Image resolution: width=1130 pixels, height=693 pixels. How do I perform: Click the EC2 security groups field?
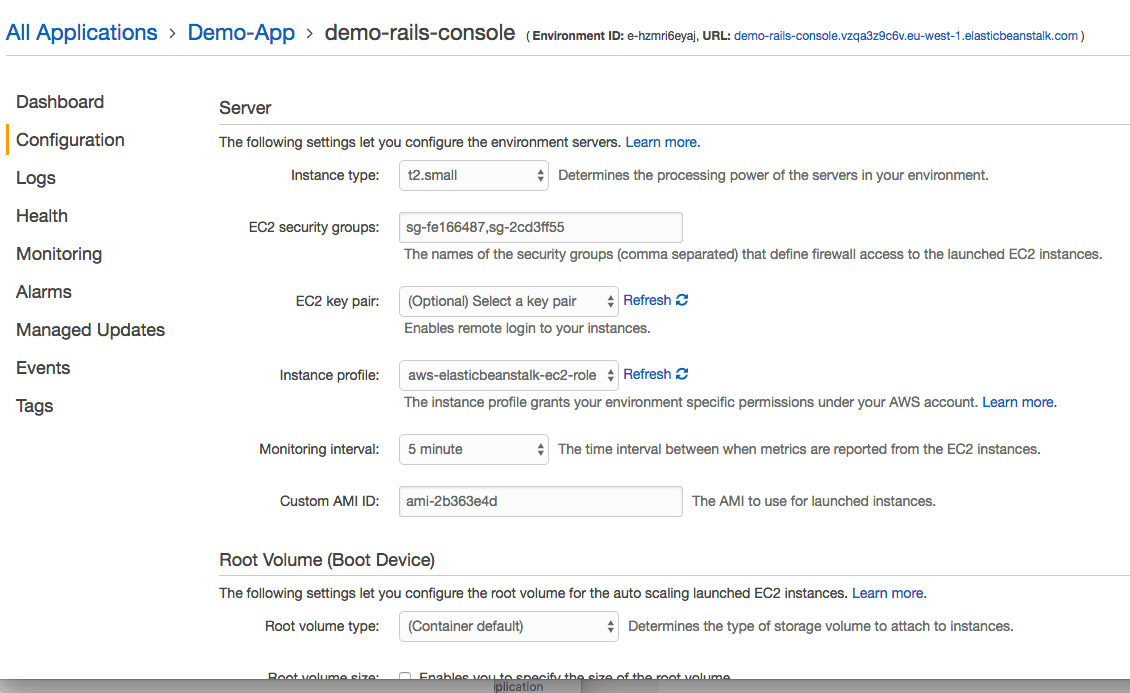[x=540, y=227]
